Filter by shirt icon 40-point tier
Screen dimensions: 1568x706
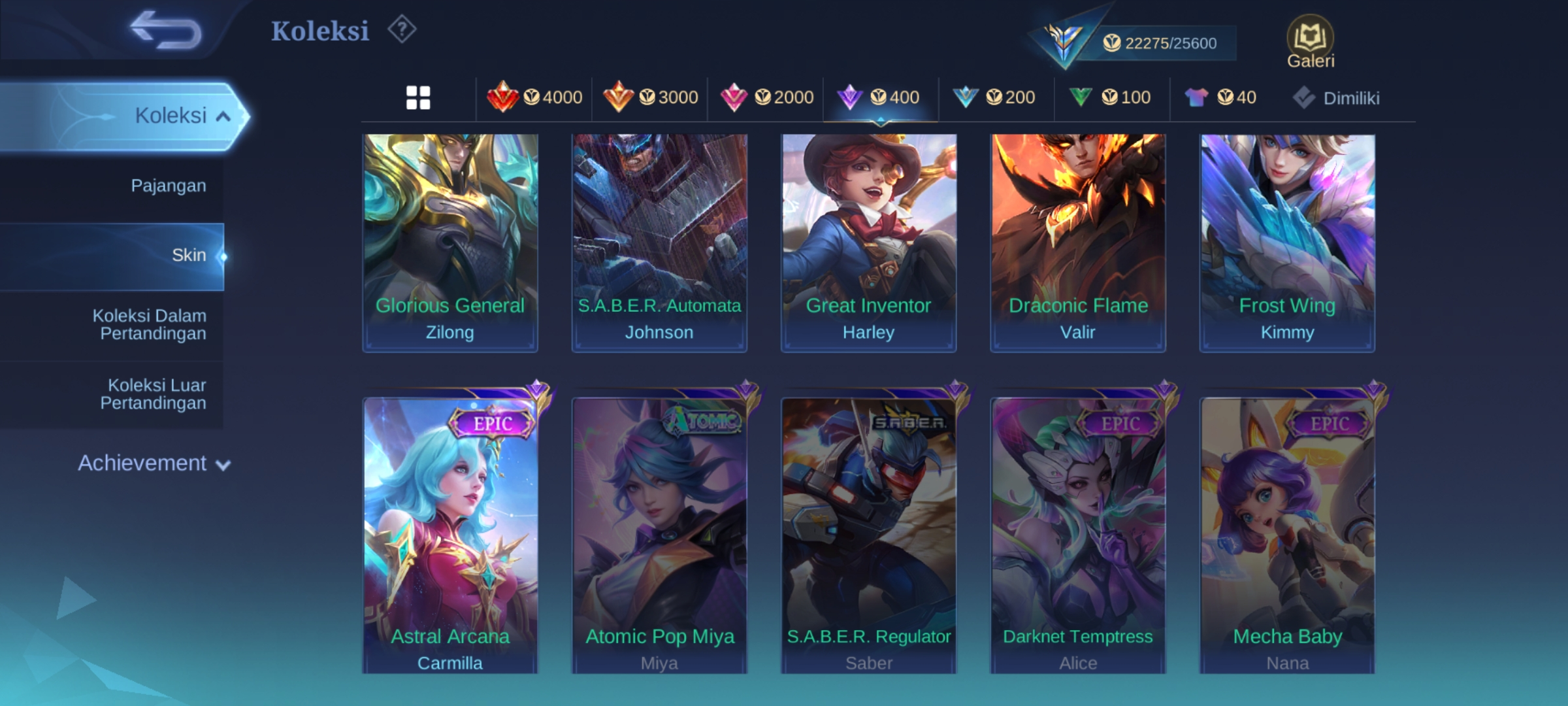pos(1220,97)
